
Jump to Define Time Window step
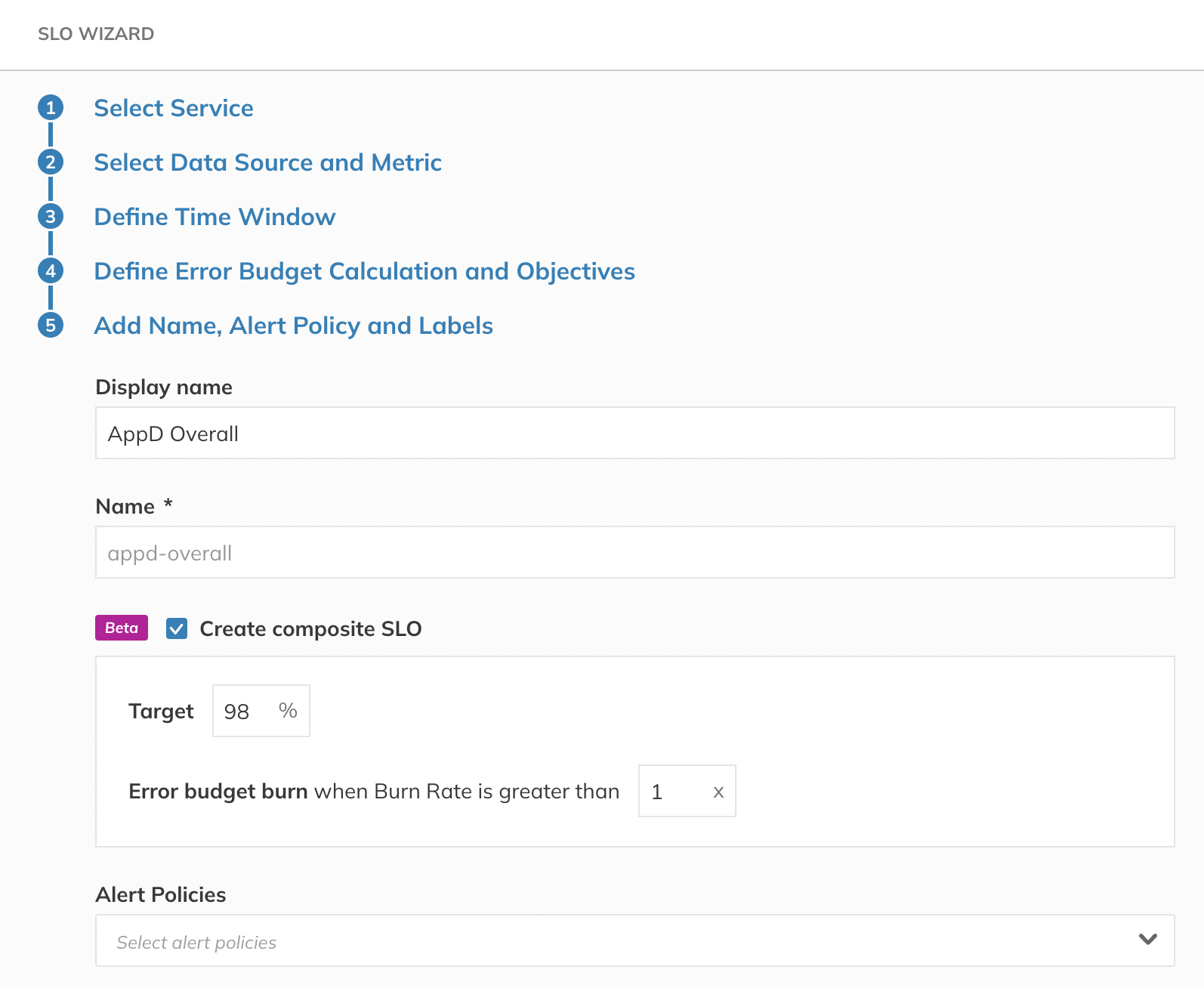tap(215, 217)
